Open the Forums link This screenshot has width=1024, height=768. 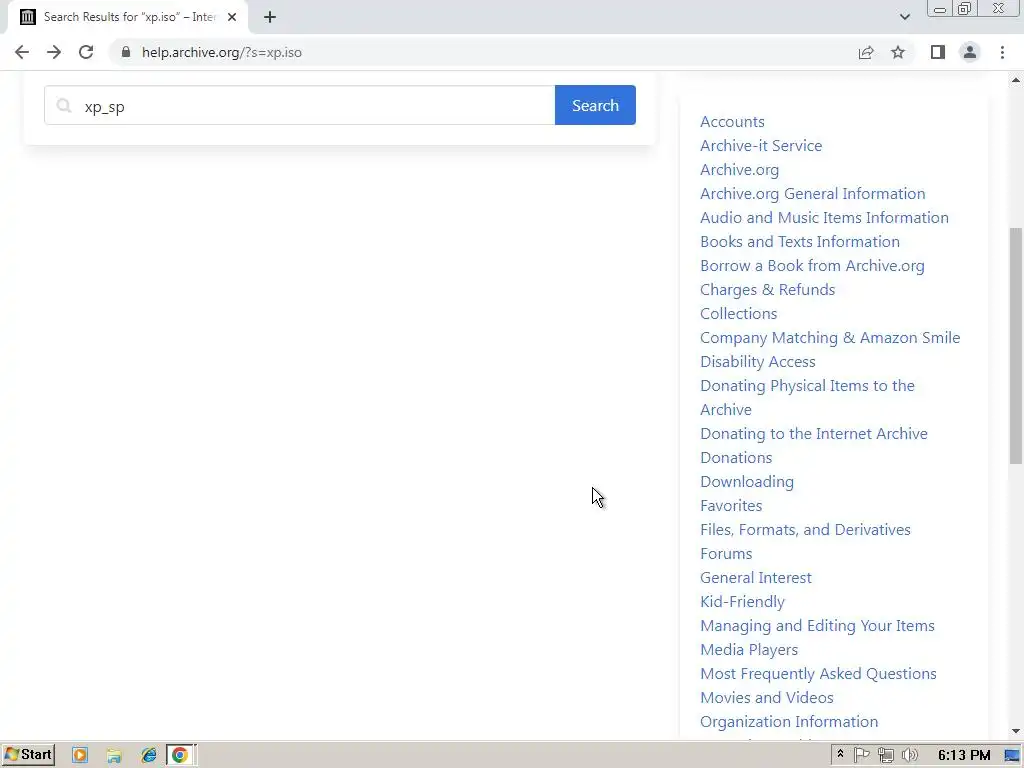[726, 554]
